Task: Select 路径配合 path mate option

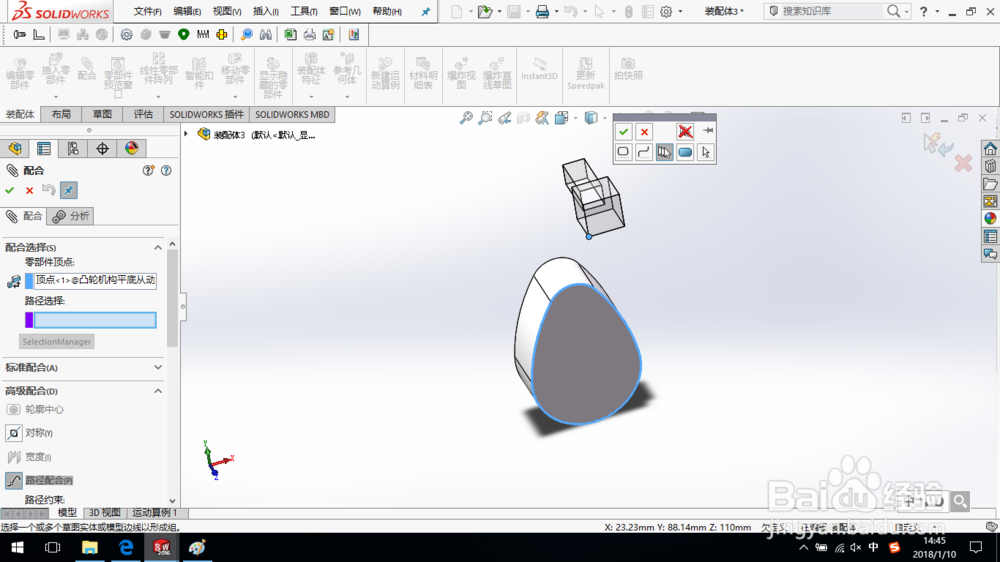Action: [x=39, y=480]
